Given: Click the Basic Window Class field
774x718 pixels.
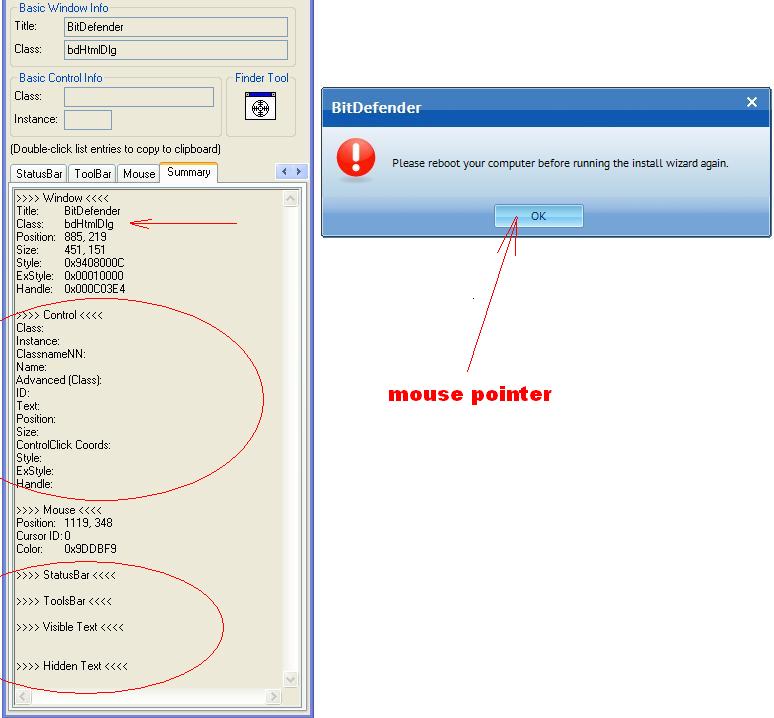Looking at the screenshot, I should click(x=176, y=50).
